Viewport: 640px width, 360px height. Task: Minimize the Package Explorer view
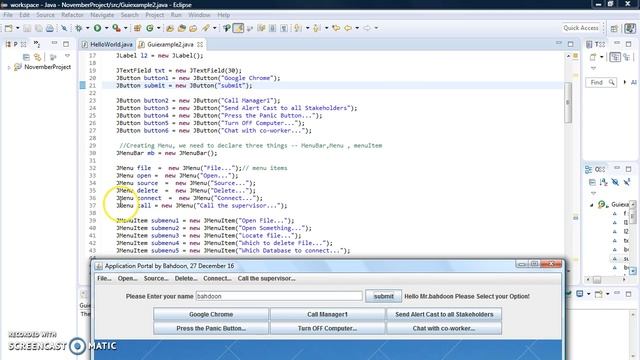(54, 43)
